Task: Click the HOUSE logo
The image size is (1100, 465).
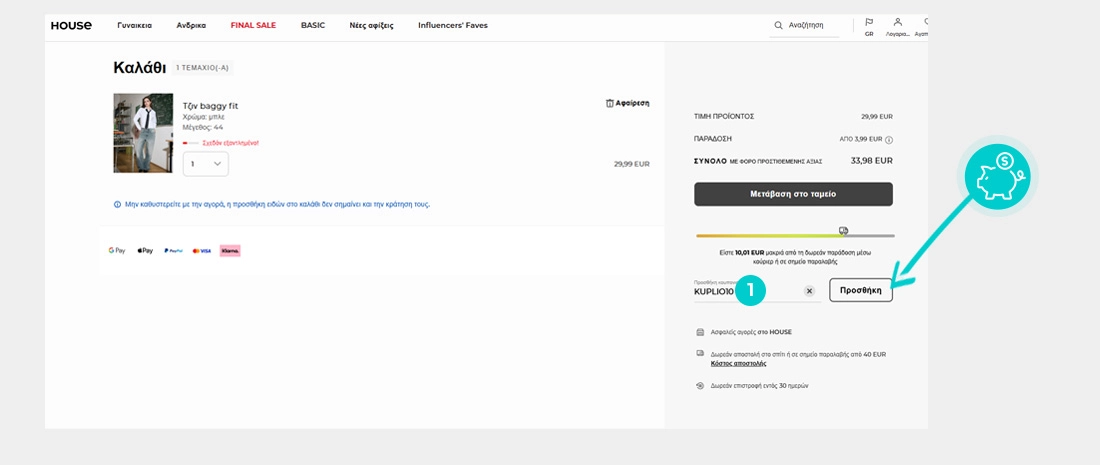Action: [71, 25]
